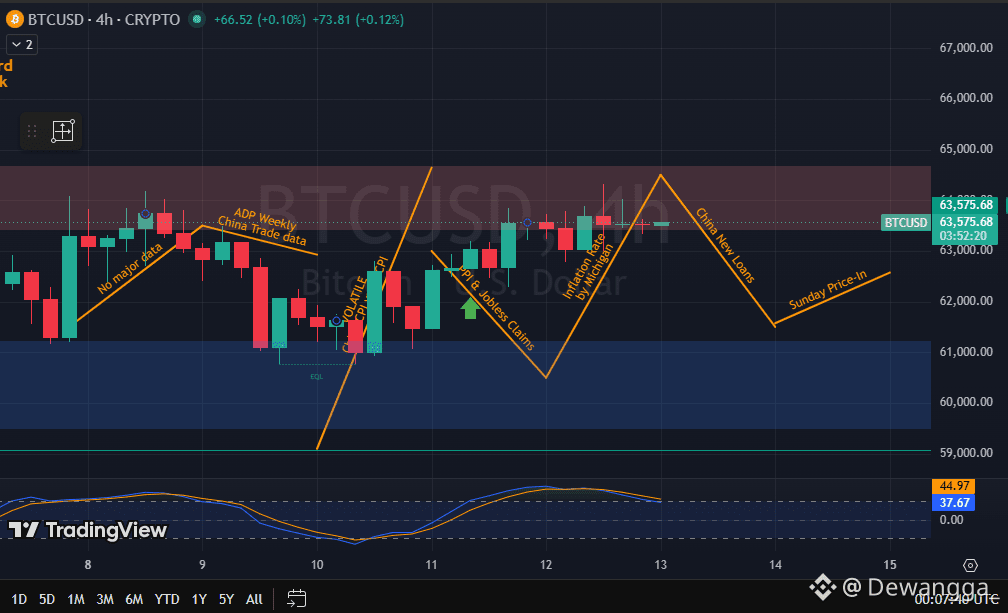Click the green up arrow marker on chart
Image resolution: width=1008 pixels, height=613 pixels.
point(471,308)
